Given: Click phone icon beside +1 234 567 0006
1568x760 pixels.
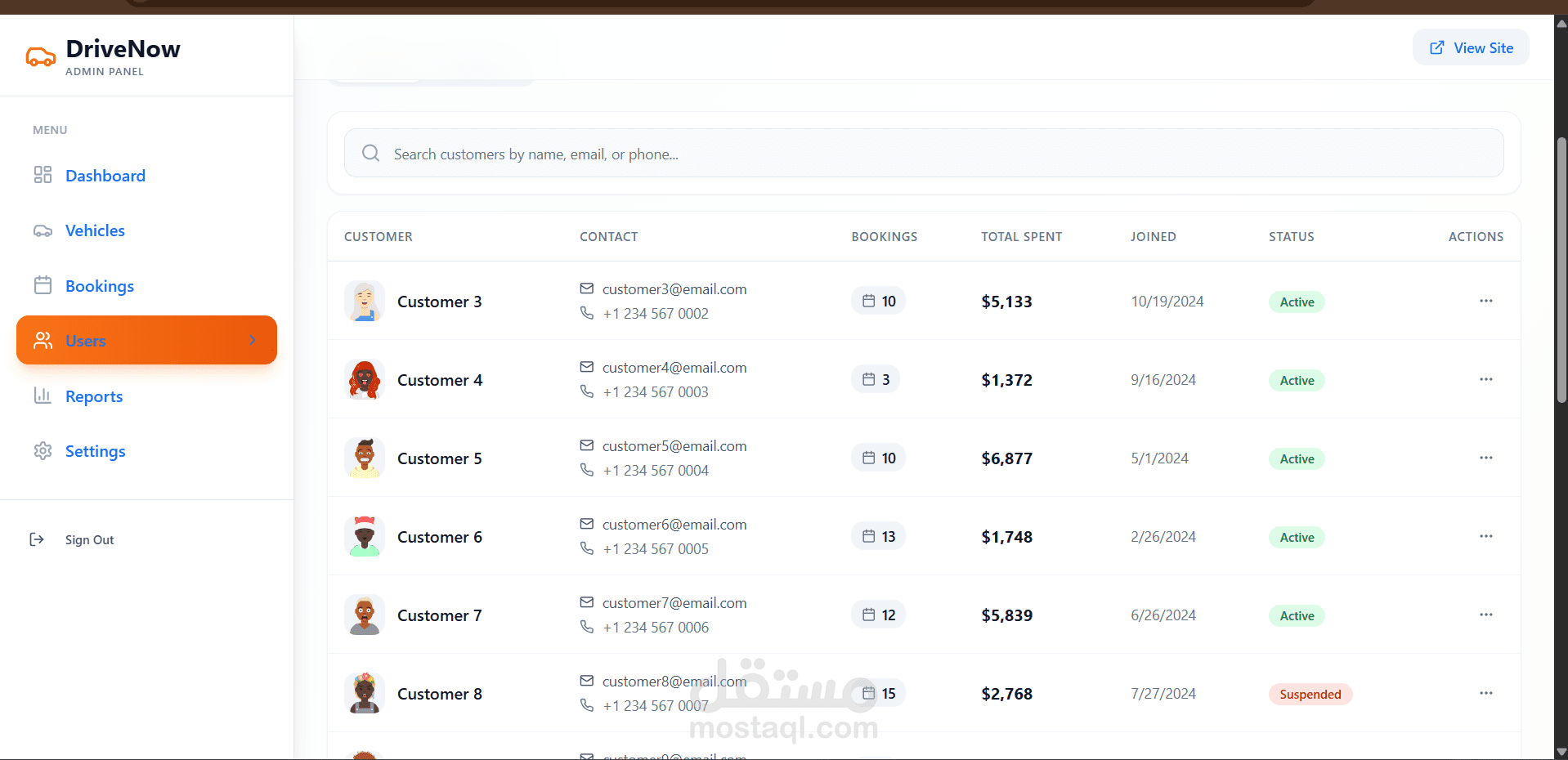Looking at the screenshot, I should tap(586, 627).
